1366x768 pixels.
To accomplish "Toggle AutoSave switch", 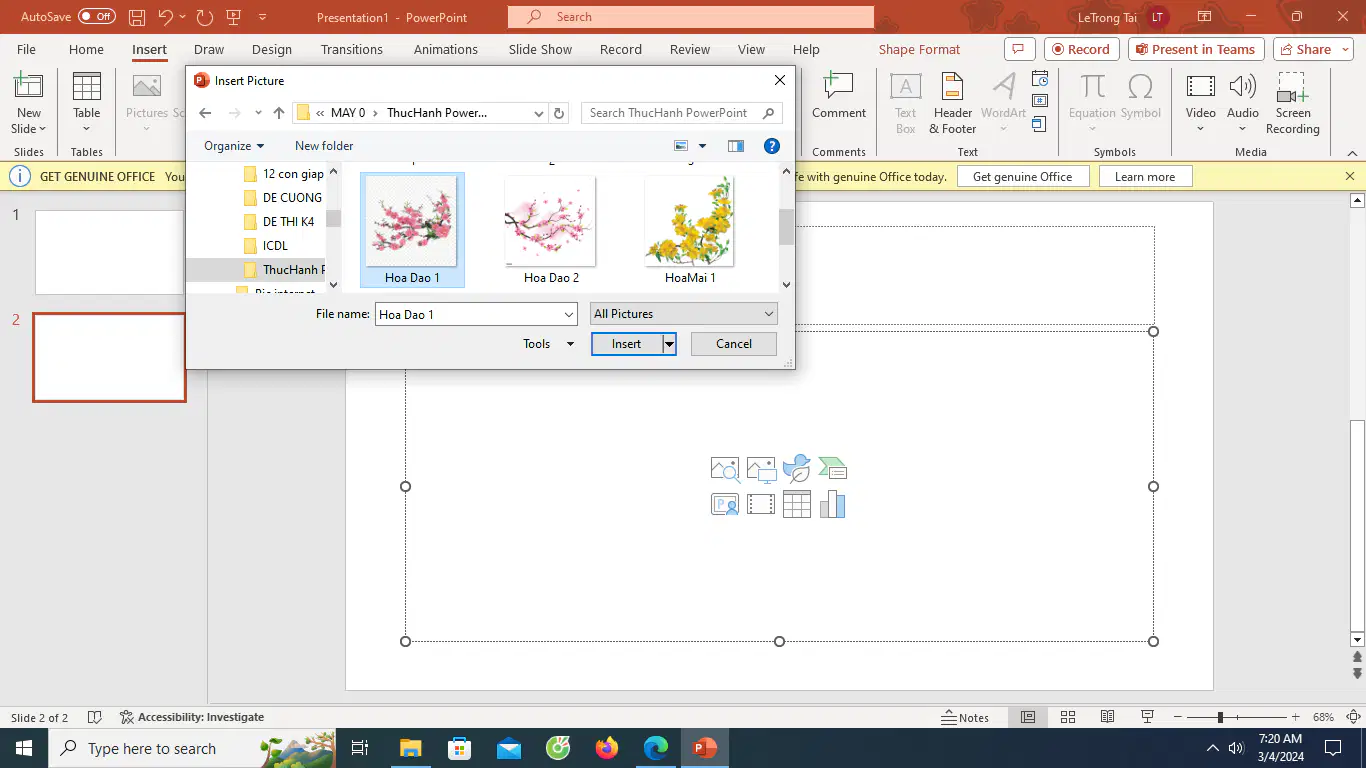I will pos(97,17).
